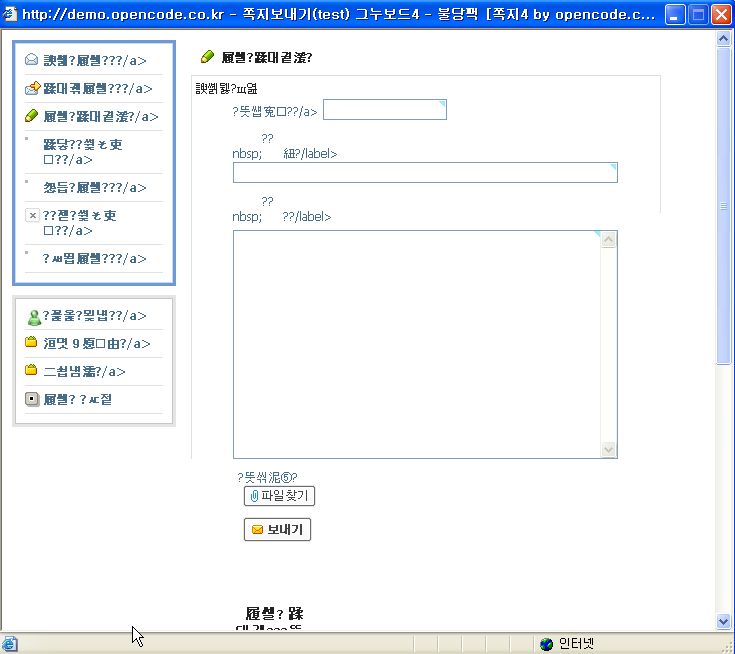735x654 pixels.
Task: Click the message textarea scroll-up arrow
Action: (608, 240)
